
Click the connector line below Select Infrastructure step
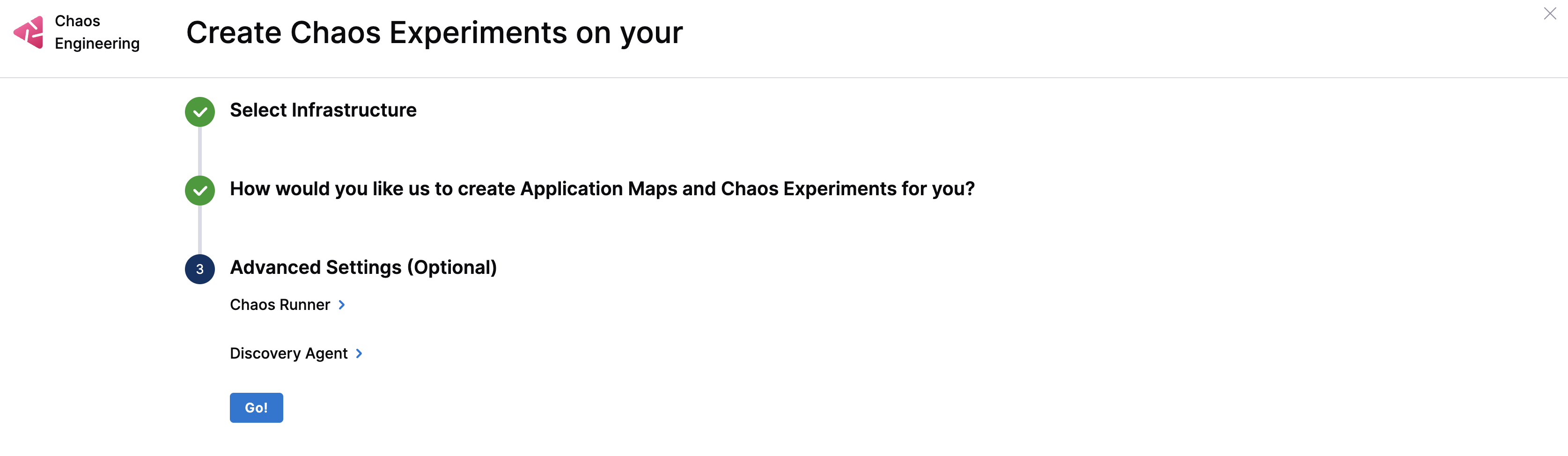click(x=199, y=151)
